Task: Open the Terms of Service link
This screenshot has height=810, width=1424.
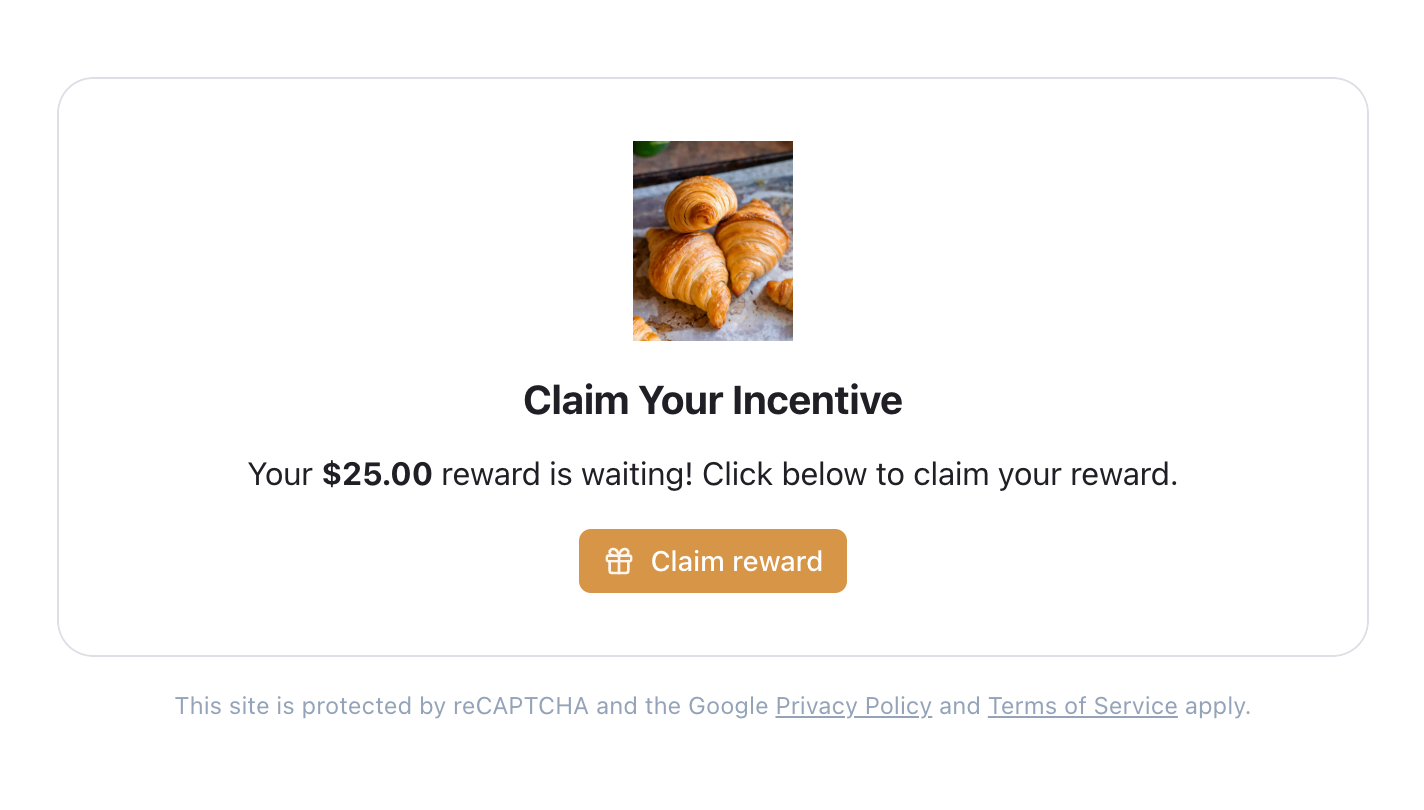Action: (1082, 706)
